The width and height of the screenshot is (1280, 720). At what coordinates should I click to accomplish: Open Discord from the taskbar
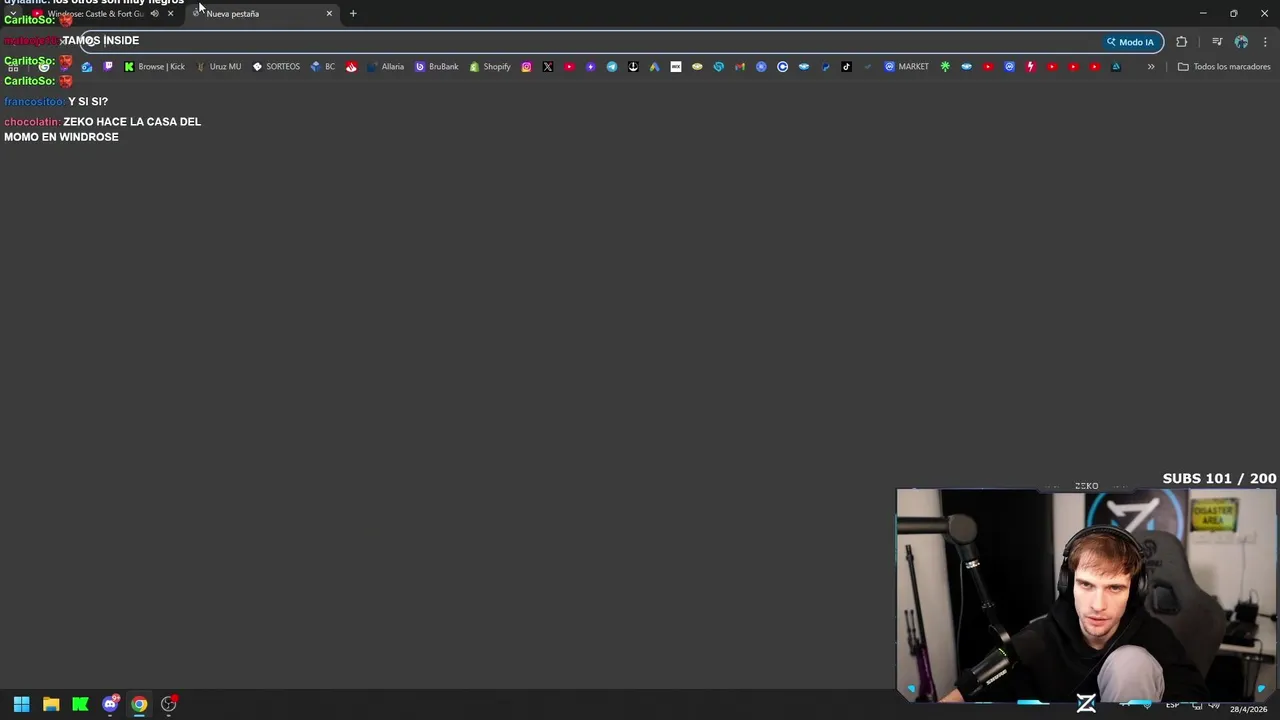point(110,704)
